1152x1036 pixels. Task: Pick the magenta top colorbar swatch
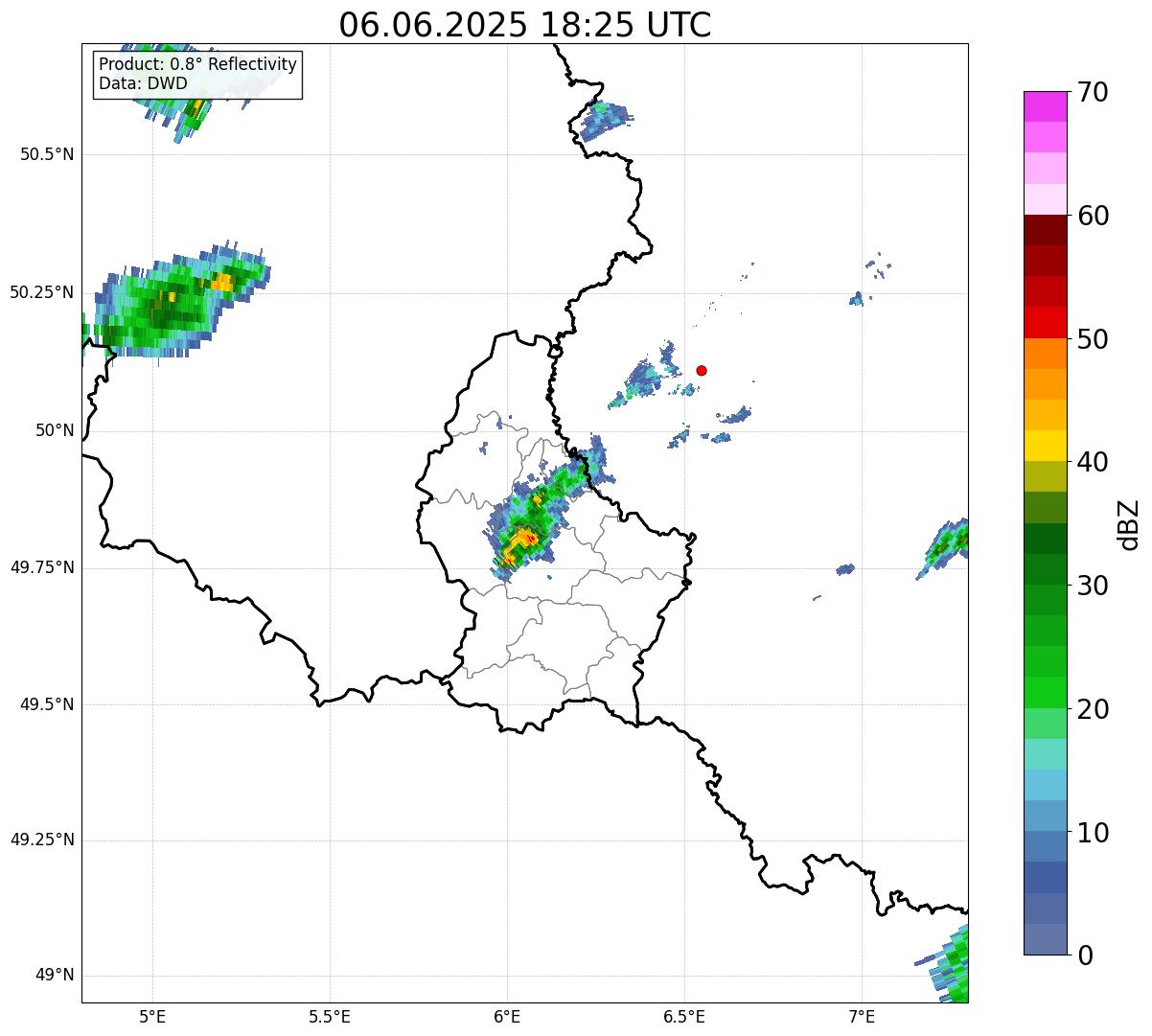click(x=1046, y=106)
